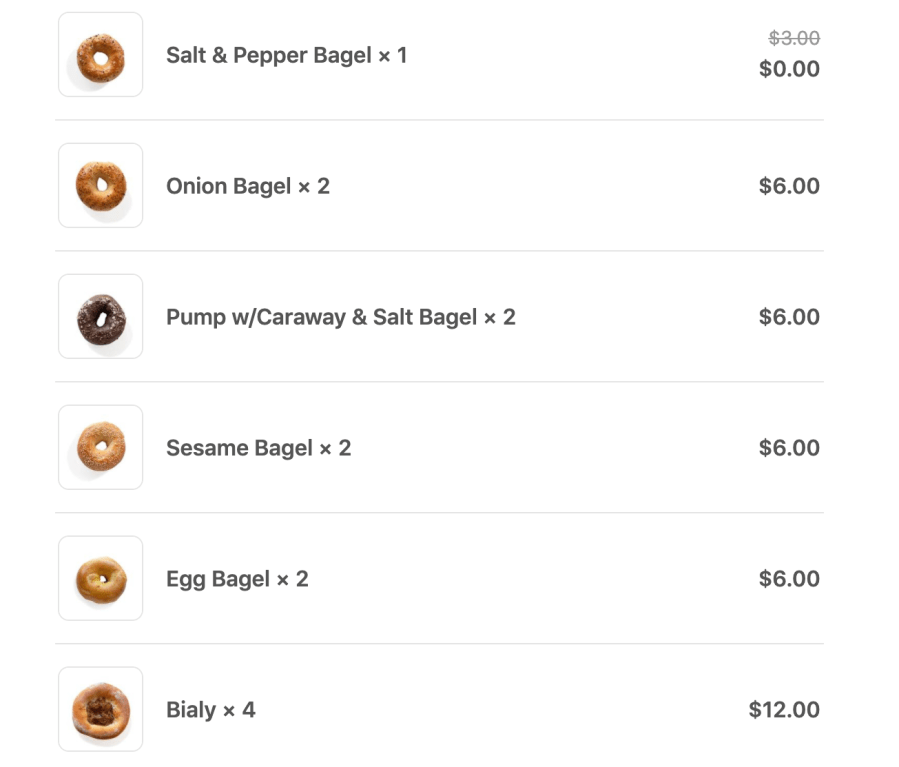Click the crossed-out $3.00 original price
Screen dimensions: 899x767
point(794,38)
